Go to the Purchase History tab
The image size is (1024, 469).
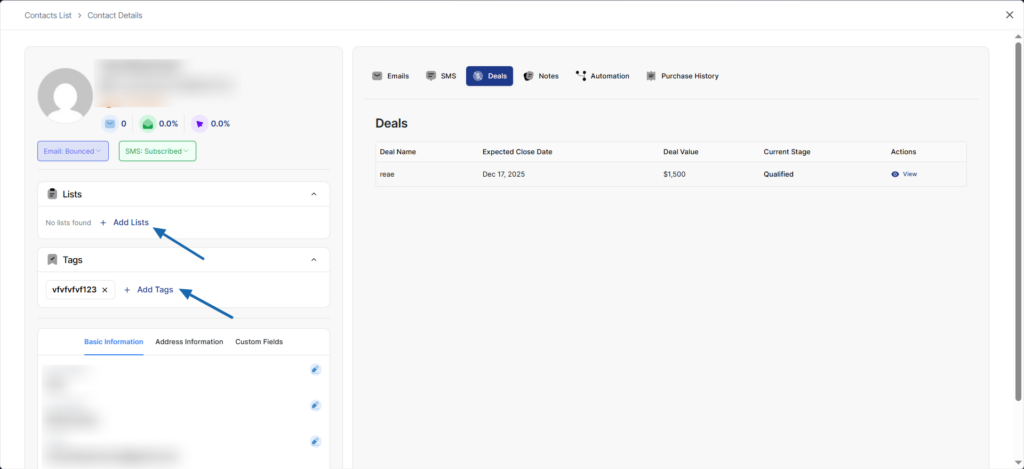coord(682,76)
